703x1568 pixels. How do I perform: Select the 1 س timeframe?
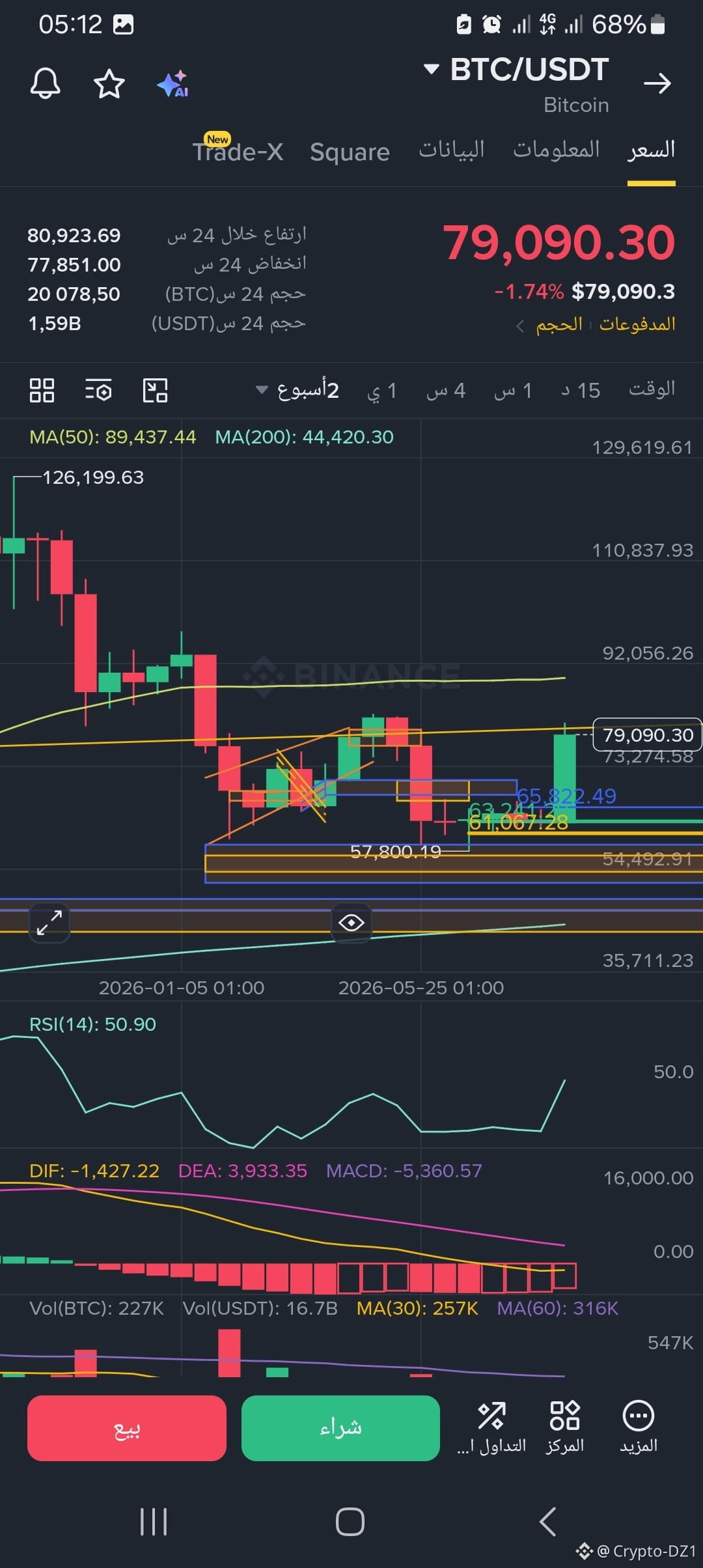point(513,391)
